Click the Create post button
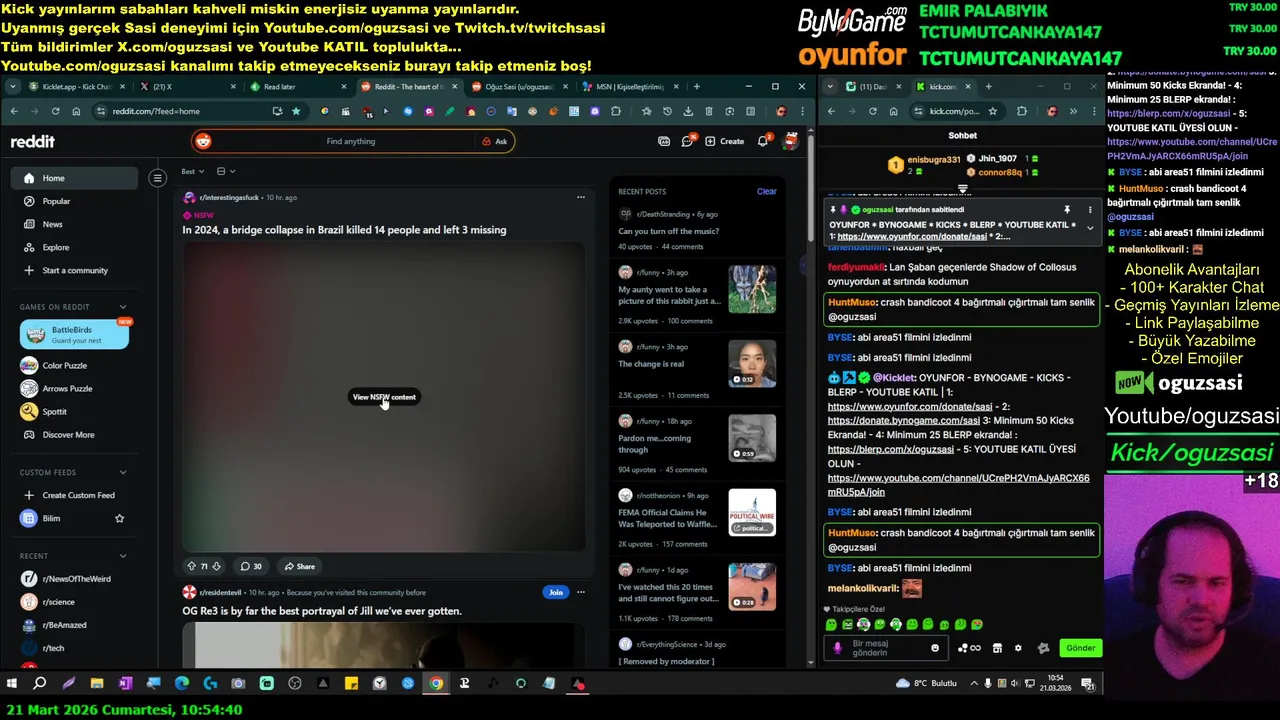This screenshot has height=720, width=1280. [x=725, y=141]
